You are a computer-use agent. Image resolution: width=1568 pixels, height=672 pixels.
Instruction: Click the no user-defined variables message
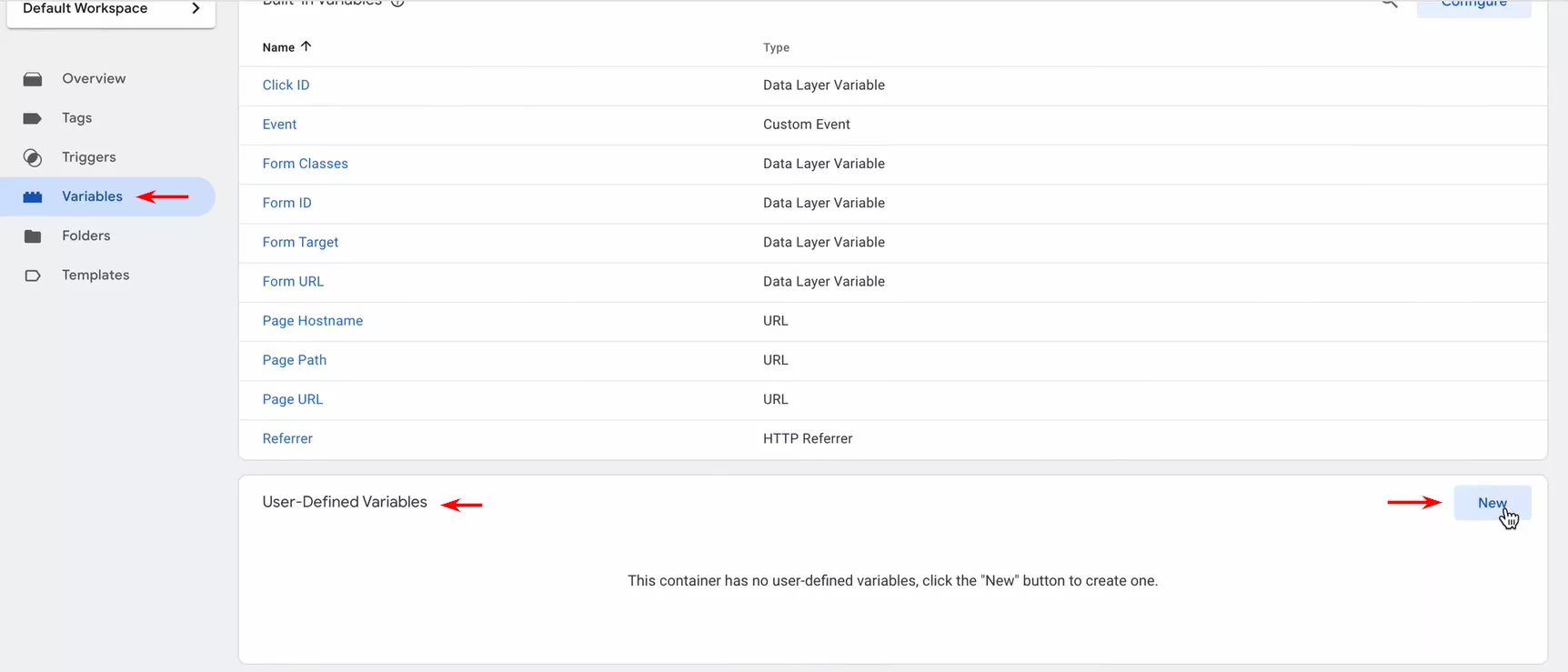tap(892, 580)
